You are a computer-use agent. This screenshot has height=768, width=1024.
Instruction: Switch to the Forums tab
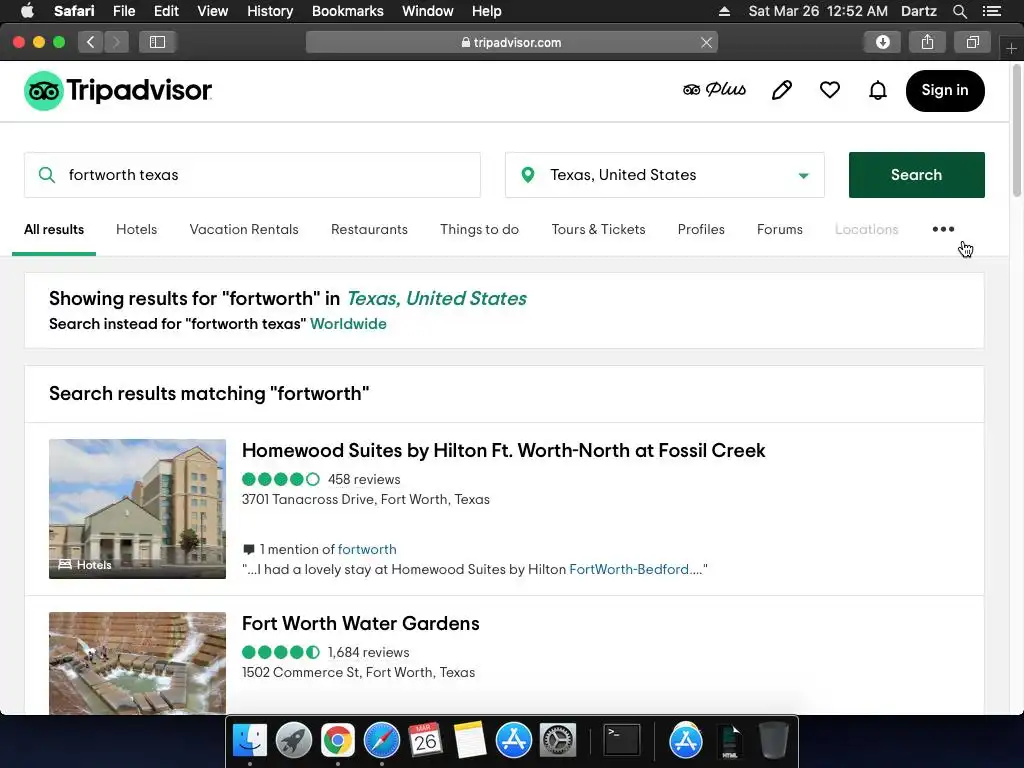pyautogui.click(x=780, y=229)
